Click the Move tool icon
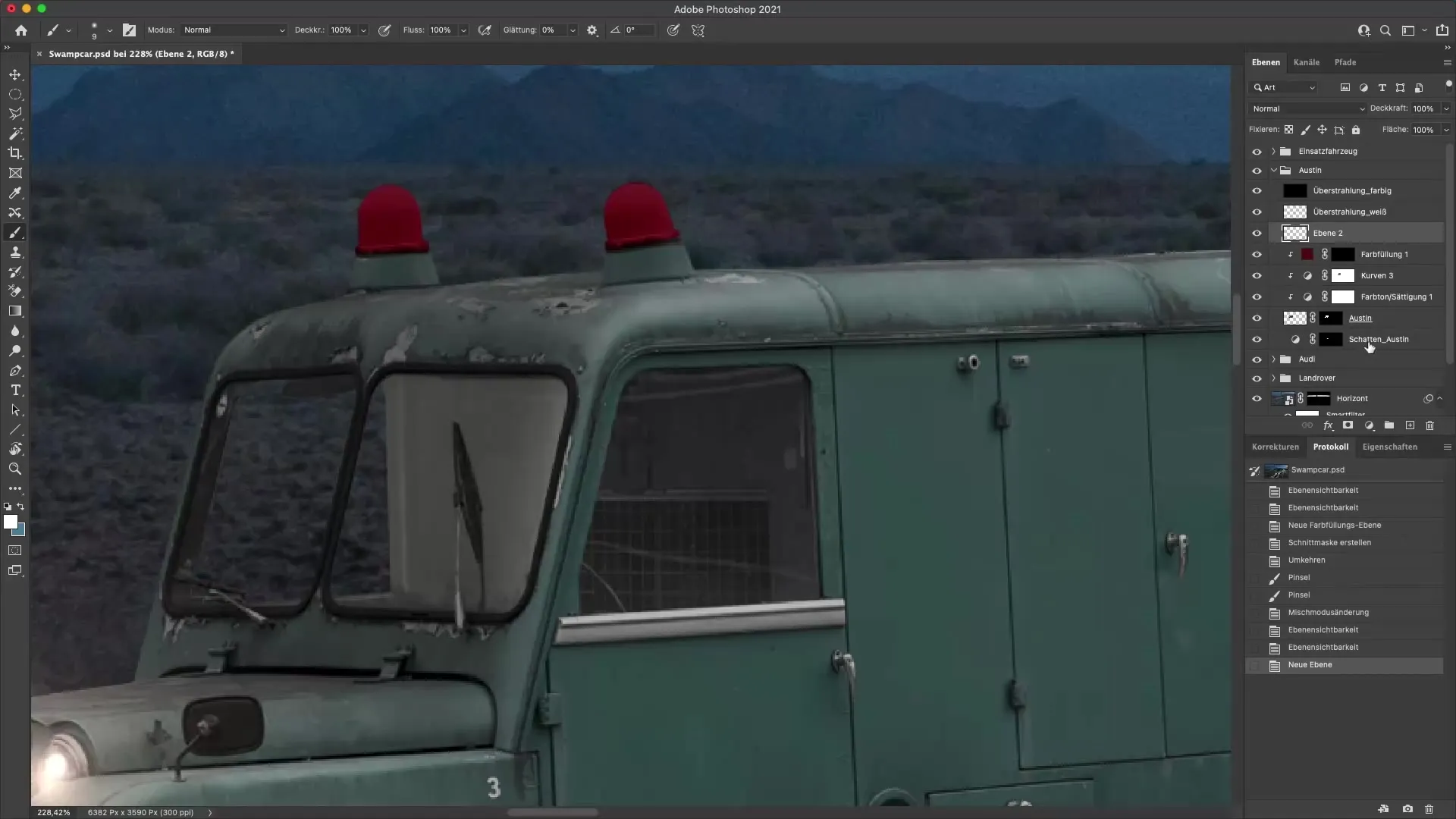The height and width of the screenshot is (819, 1456). click(x=15, y=74)
